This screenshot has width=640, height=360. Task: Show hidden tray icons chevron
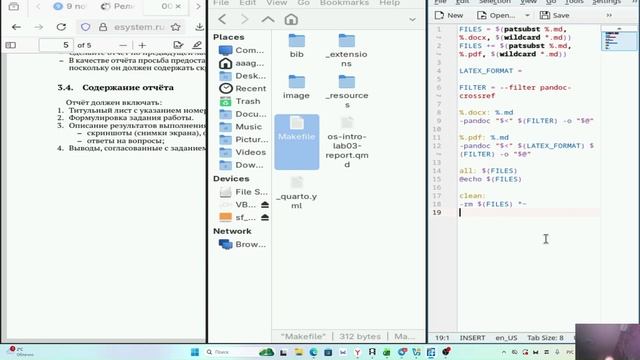point(504,352)
